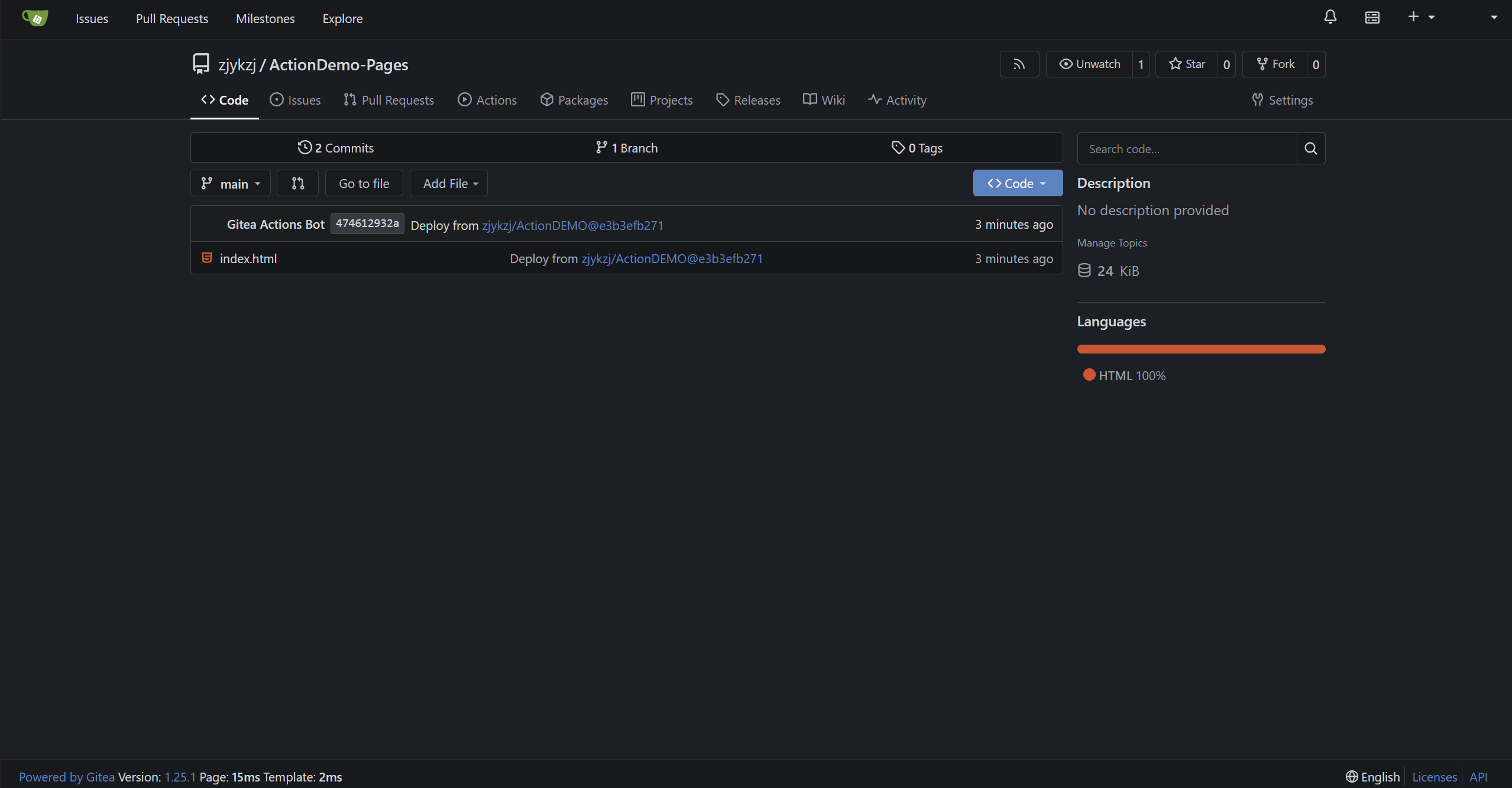The image size is (1512, 788).
Task: Switch to the Actions tab
Action: coord(487,100)
